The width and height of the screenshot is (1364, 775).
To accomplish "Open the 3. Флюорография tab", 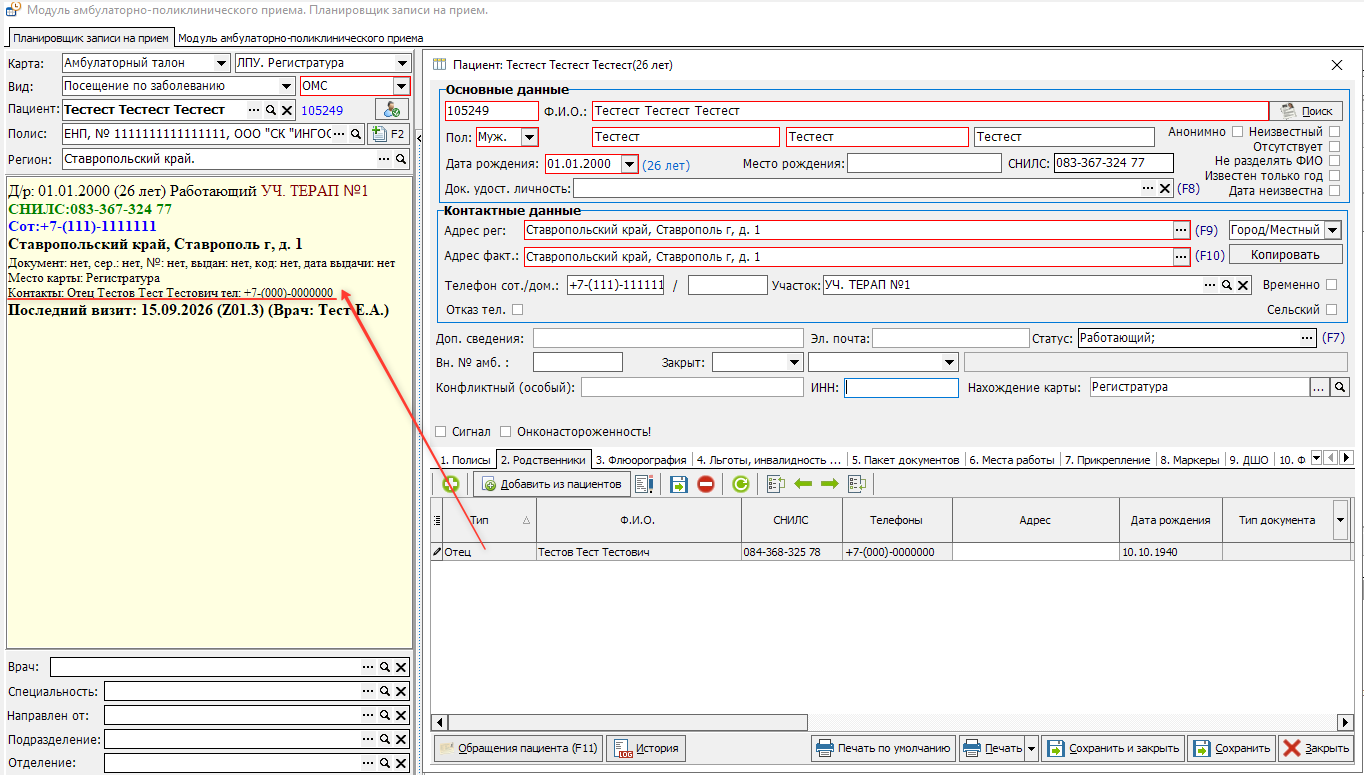I will tap(641, 460).
